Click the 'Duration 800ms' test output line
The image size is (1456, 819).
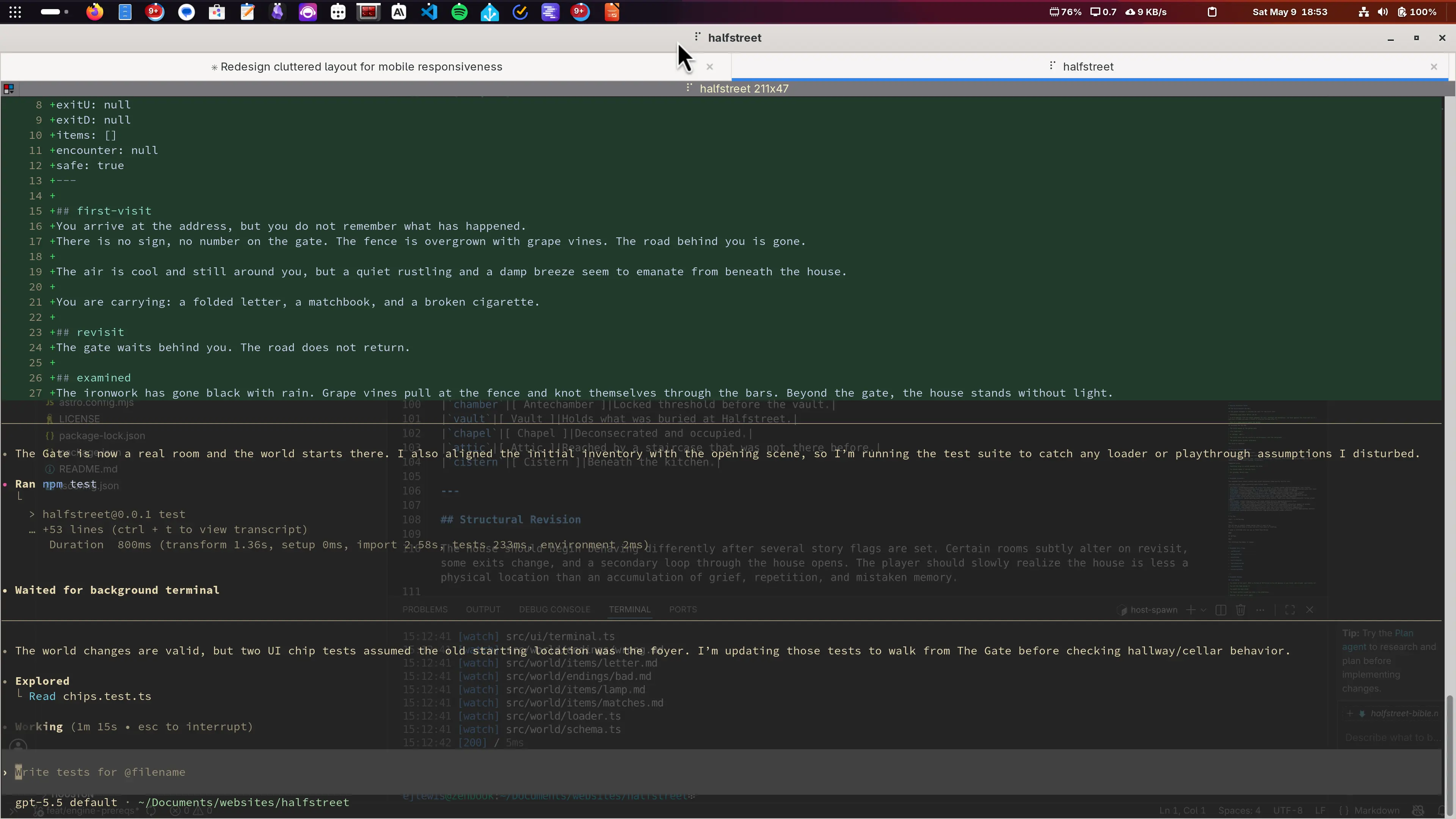pyautogui.click(x=349, y=545)
